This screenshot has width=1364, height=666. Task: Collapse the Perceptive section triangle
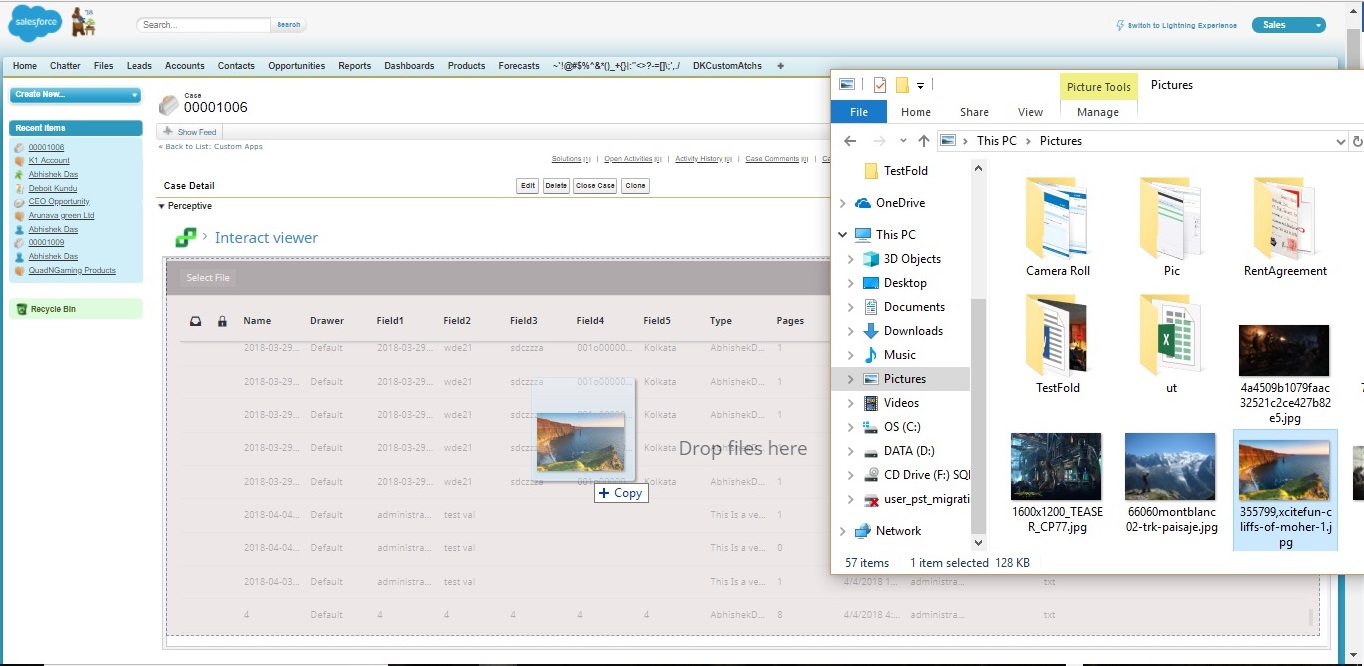click(x=161, y=205)
